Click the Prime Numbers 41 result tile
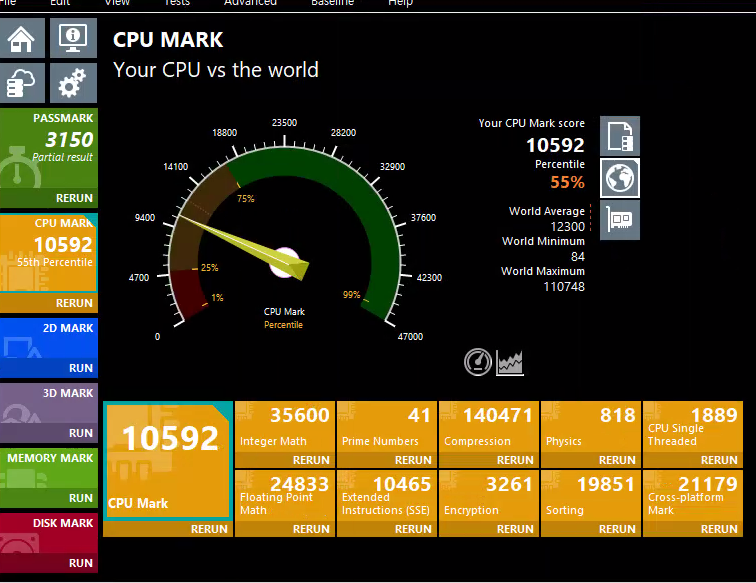The image size is (756, 583). pyautogui.click(x=387, y=427)
